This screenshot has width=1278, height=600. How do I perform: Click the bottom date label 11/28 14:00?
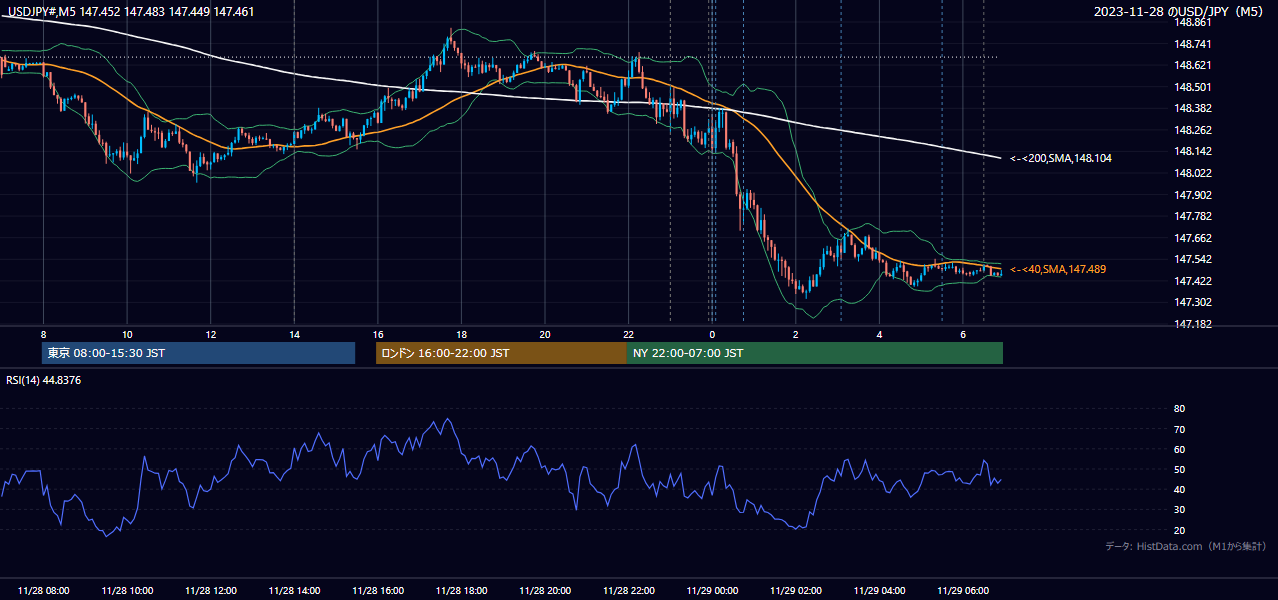(294, 591)
